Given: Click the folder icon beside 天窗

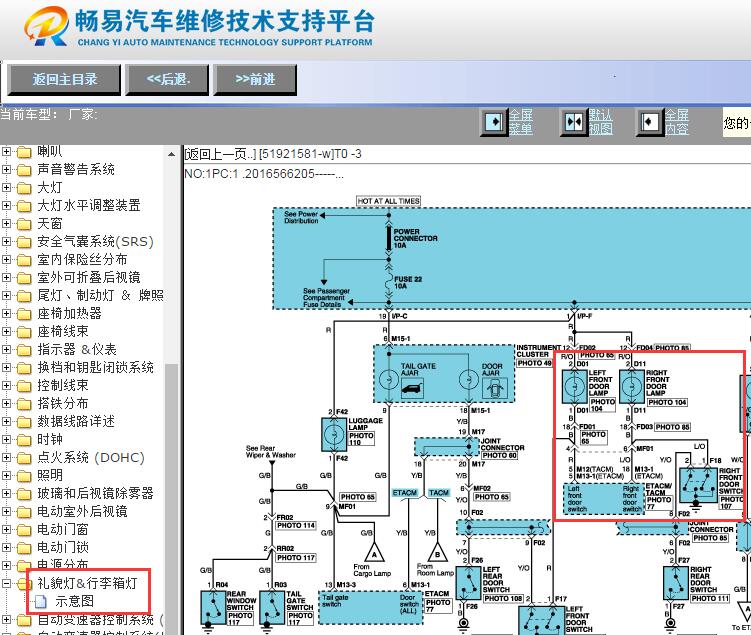Looking at the screenshot, I should click(x=23, y=224).
